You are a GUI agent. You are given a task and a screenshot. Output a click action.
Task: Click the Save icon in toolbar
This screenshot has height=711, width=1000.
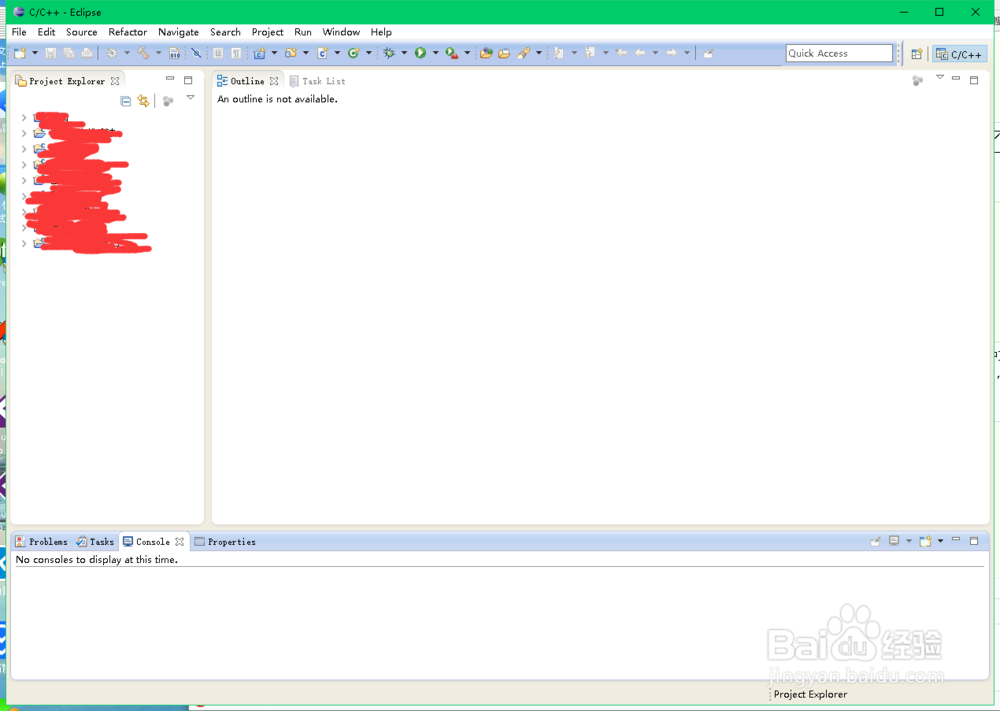click(x=51, y=54)
